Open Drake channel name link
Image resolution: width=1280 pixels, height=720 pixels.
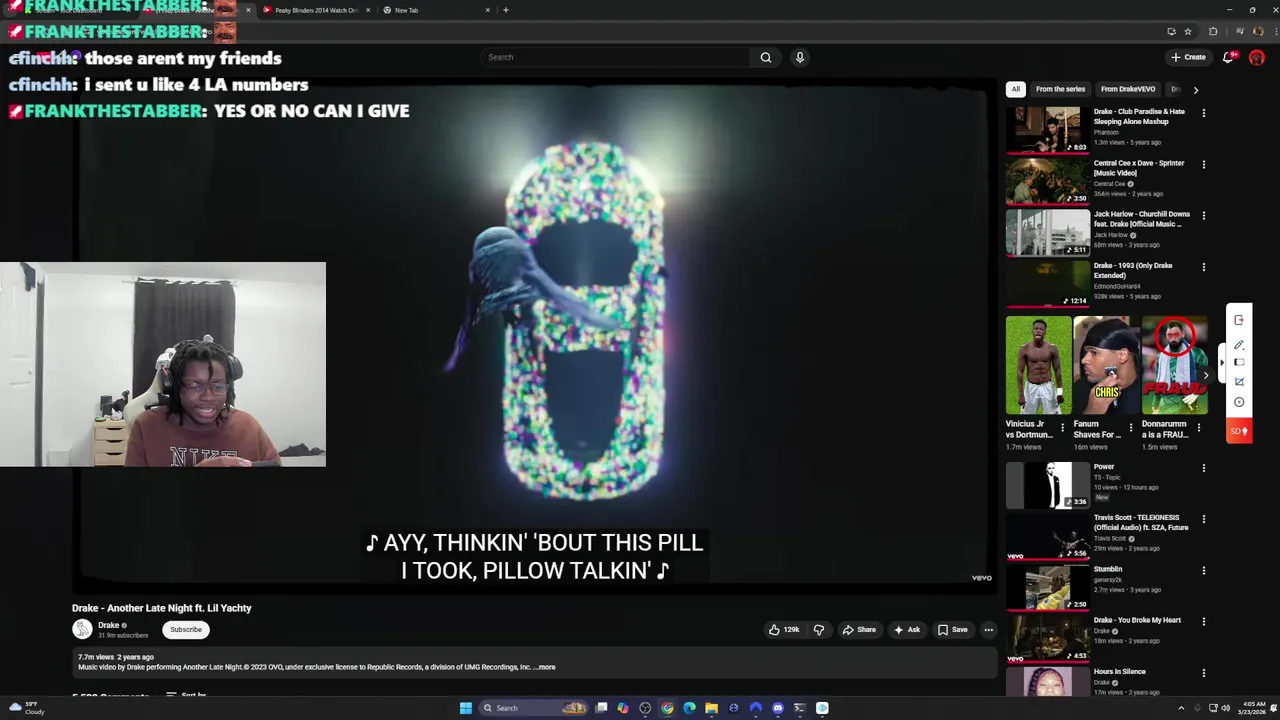click(x=108, y=625)
